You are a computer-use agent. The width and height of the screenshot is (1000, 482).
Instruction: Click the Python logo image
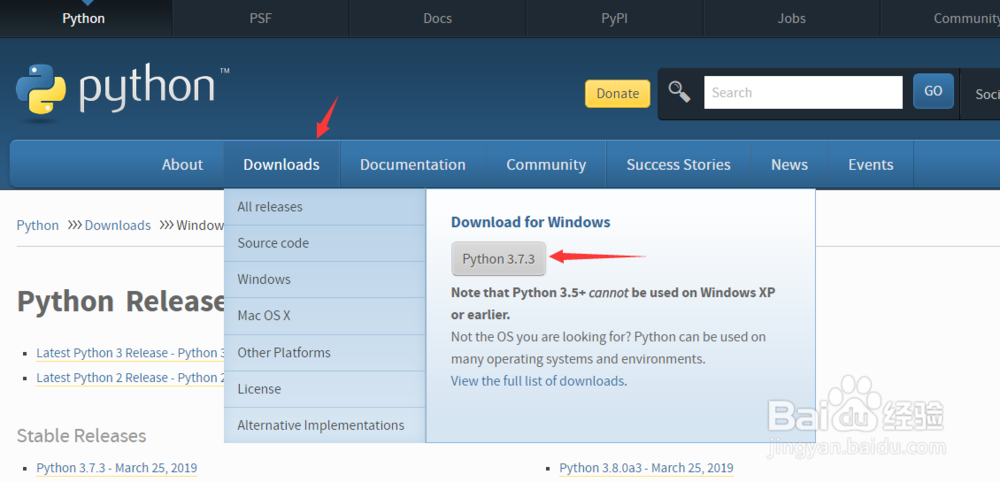[x=122, y=90]
